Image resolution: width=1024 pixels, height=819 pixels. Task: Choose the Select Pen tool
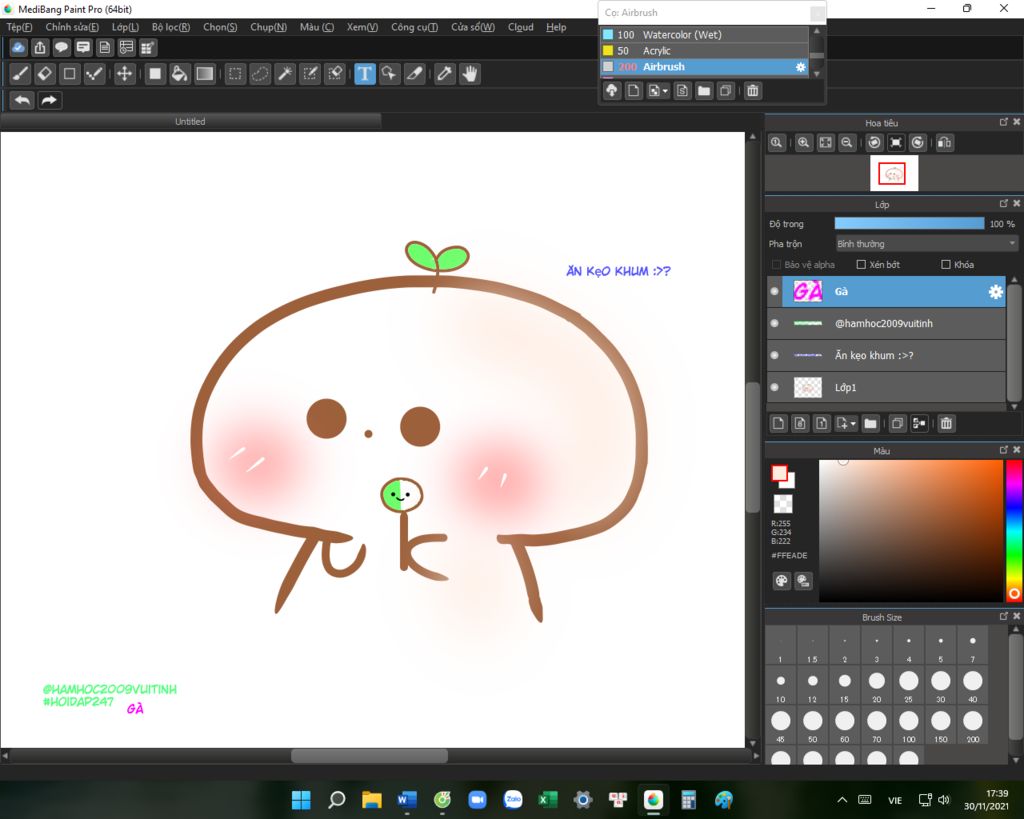point(310,74)
